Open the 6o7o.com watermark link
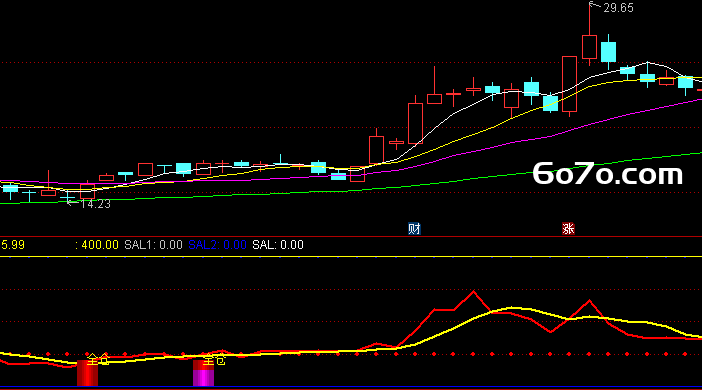Screen dimensions: 702x390 point(608,174)
